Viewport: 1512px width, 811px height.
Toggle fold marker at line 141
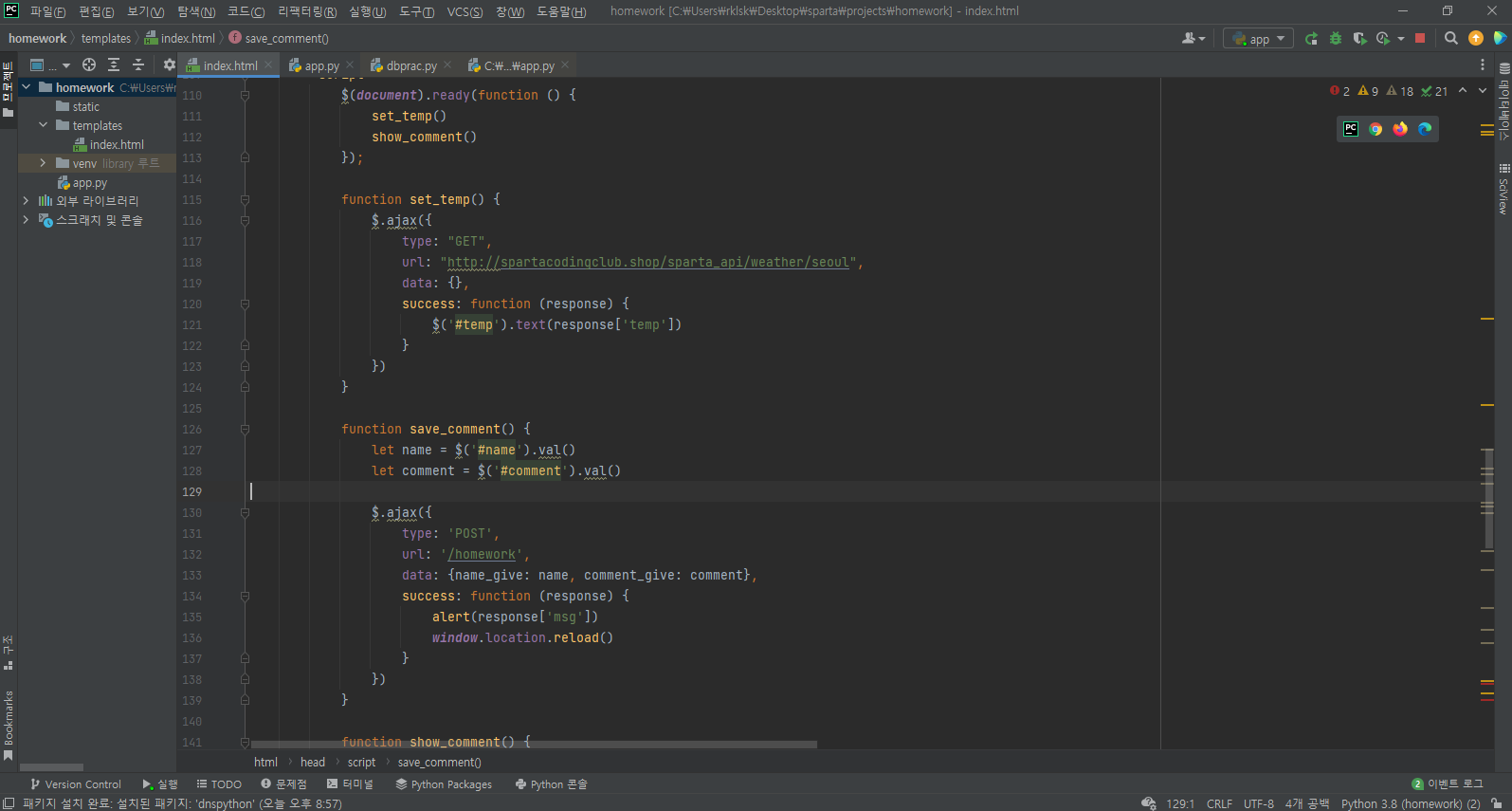point(245,742)
